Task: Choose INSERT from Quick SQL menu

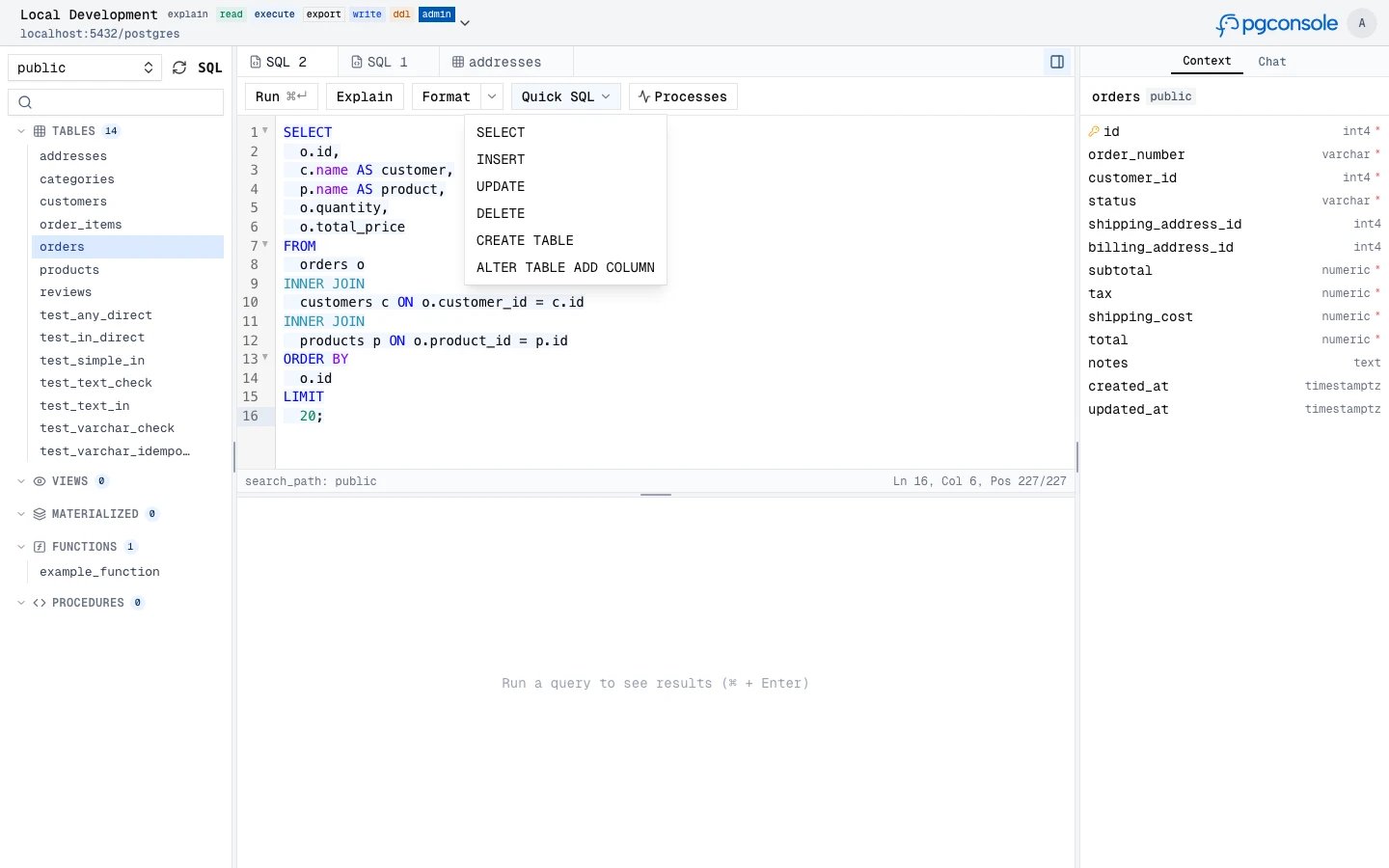Action: pos(565,159)
